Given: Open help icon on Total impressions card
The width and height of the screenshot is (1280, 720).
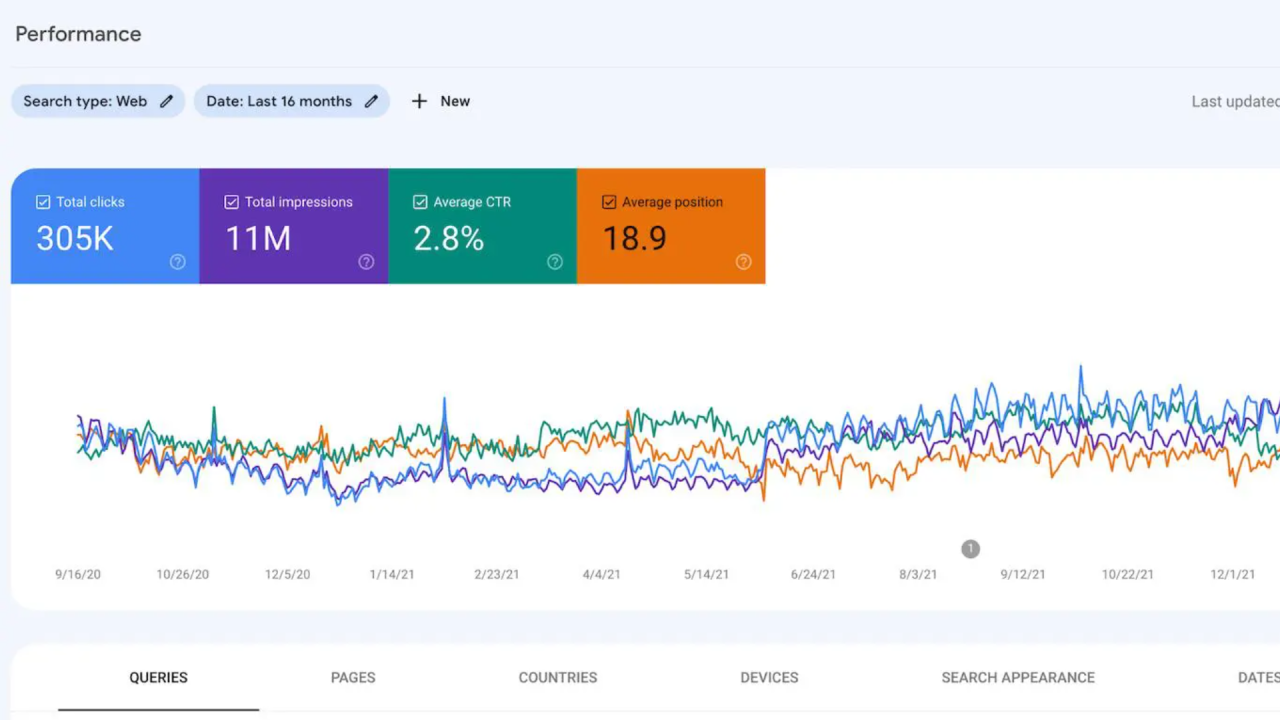Looking at the screenshot, I should (366, 262).
